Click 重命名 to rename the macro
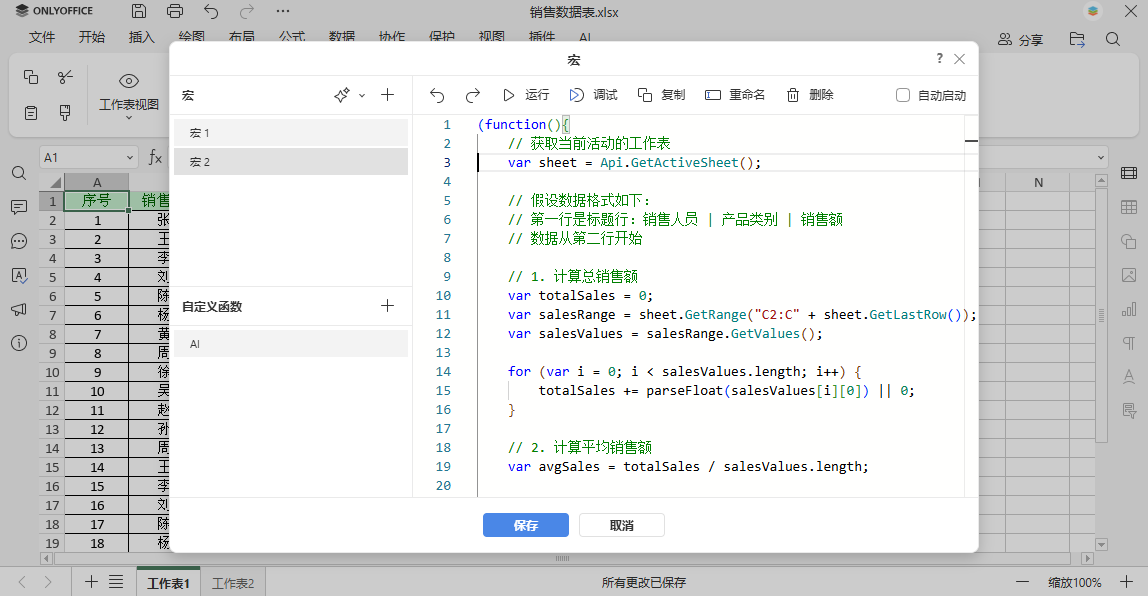1148x596 pixels. [735, 95]
